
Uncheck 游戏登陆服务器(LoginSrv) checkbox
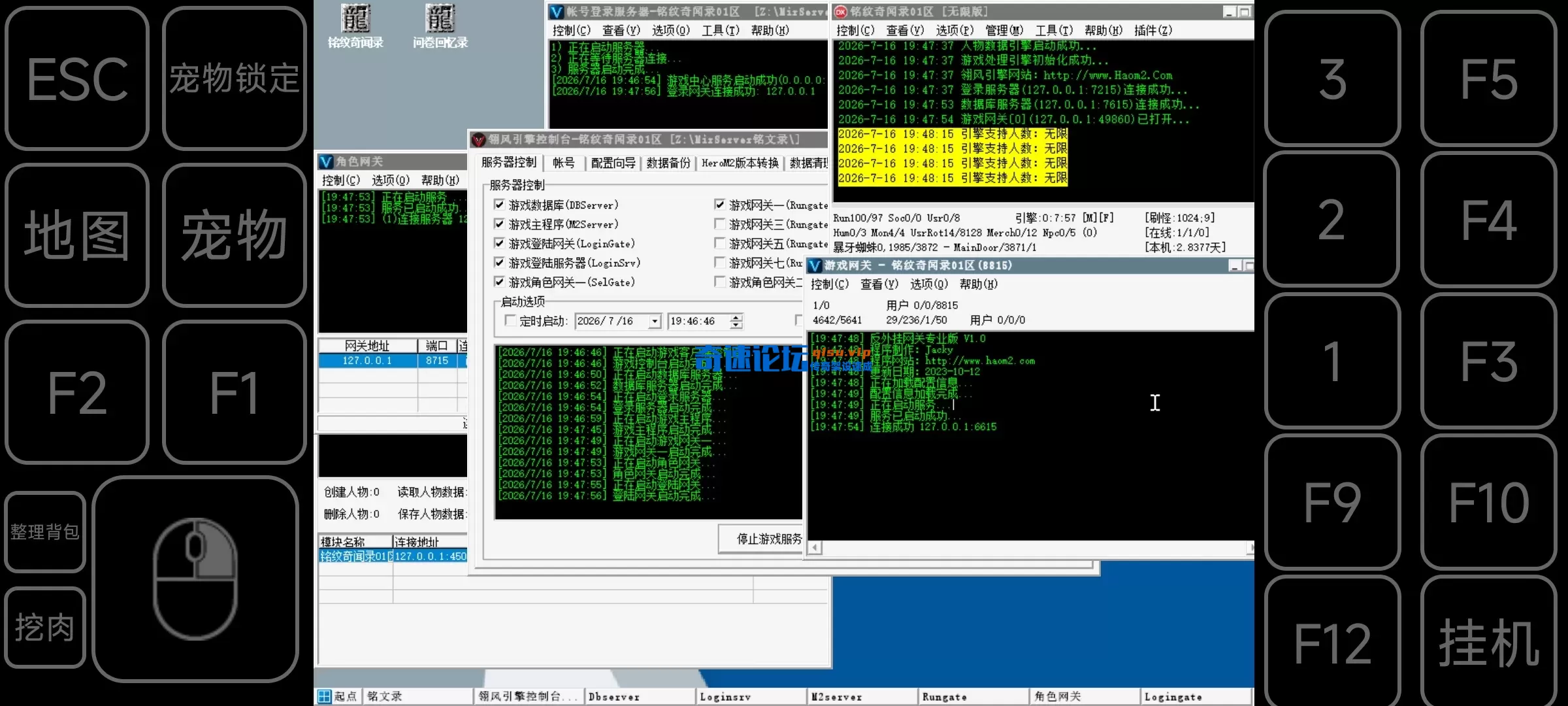pyautogui.click(x=499, y=262)
